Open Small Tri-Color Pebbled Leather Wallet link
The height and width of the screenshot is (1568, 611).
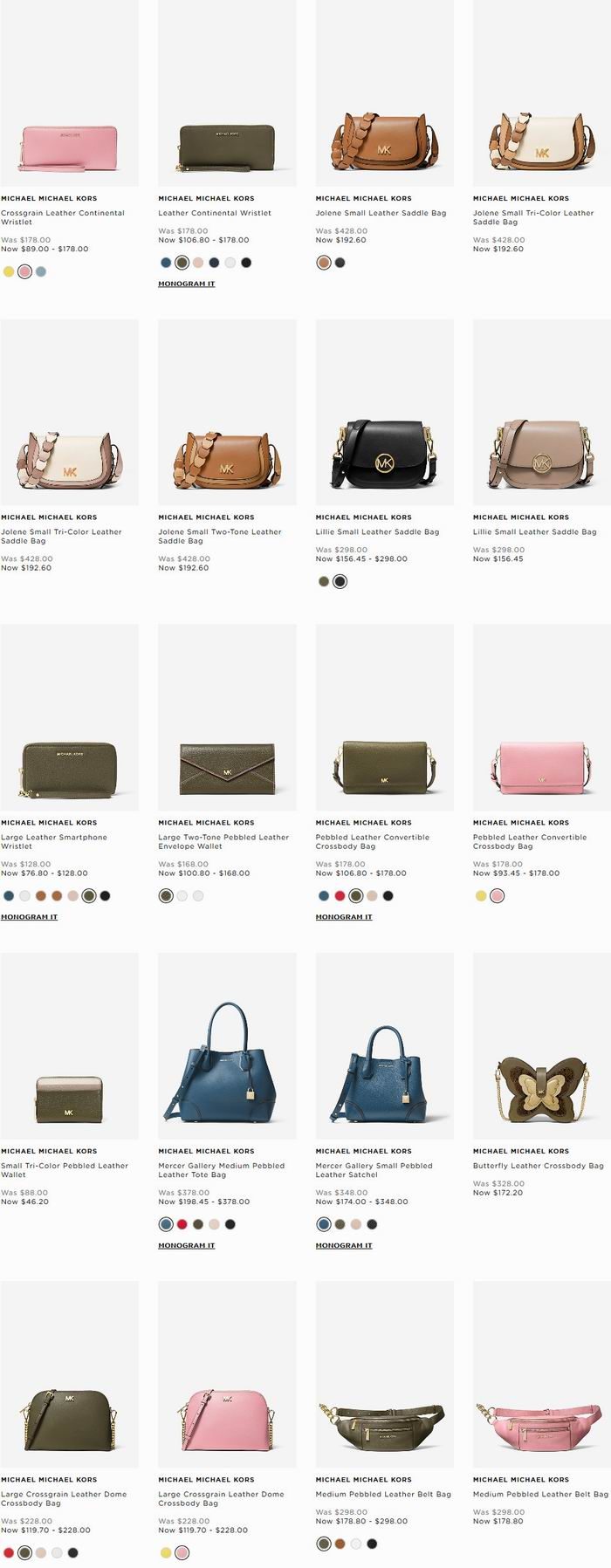64,1170
